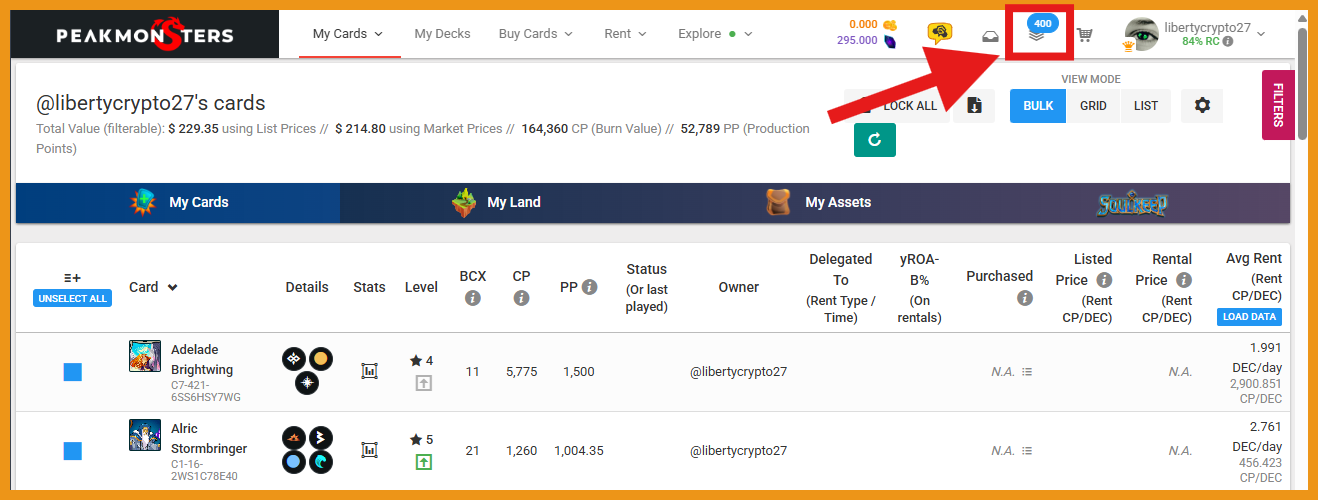Viewport: 1318px width, 500px height.
Task: Open My Decks in the top navigation
Action: coord(442,34)
